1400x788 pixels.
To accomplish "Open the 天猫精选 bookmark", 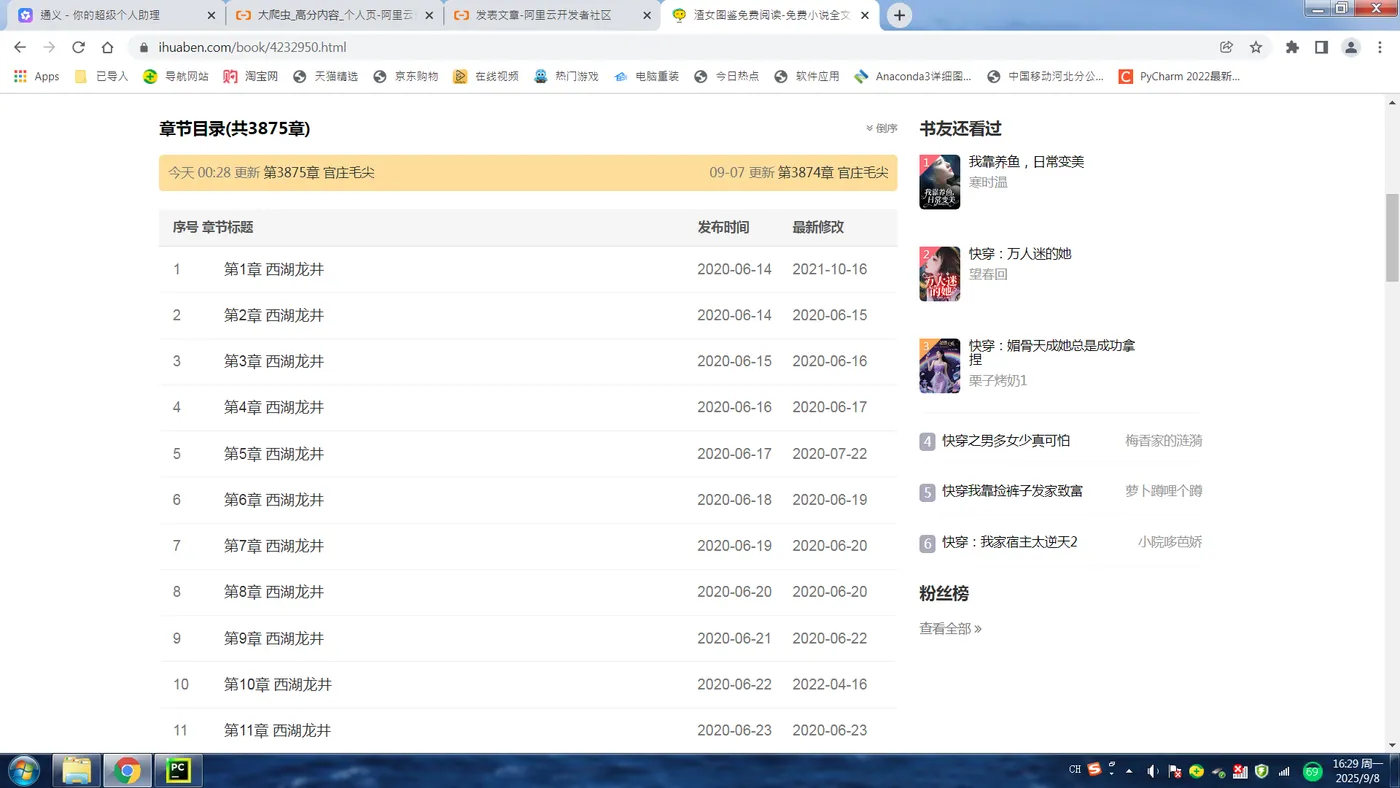I will point(325,76).
